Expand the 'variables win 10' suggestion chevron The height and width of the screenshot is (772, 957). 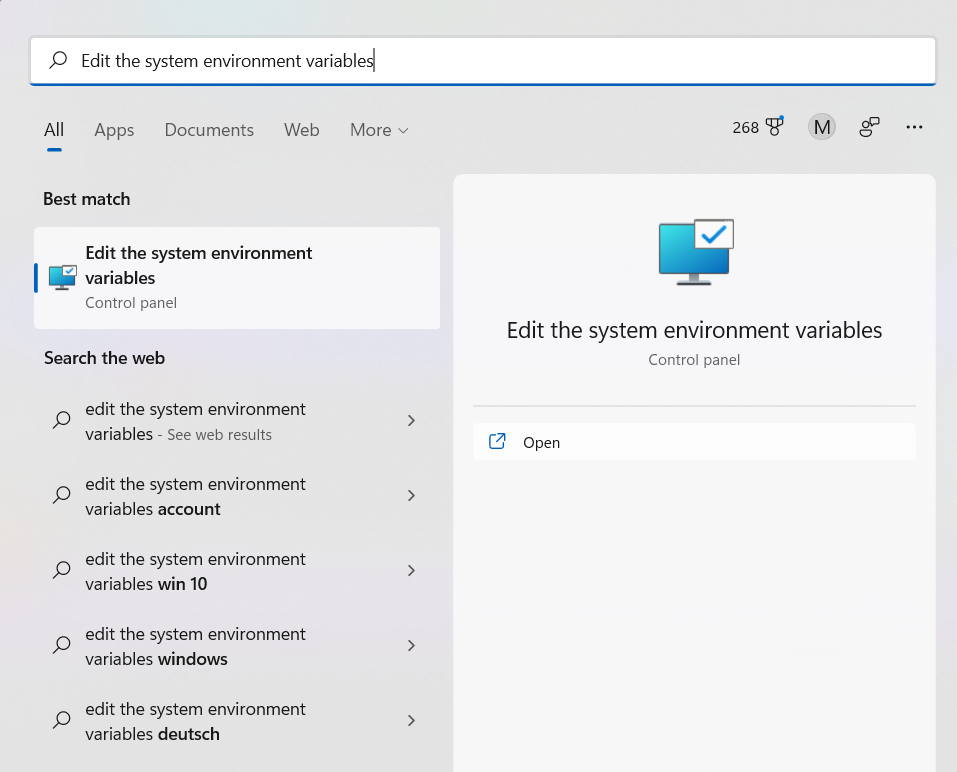pos(411,571)
